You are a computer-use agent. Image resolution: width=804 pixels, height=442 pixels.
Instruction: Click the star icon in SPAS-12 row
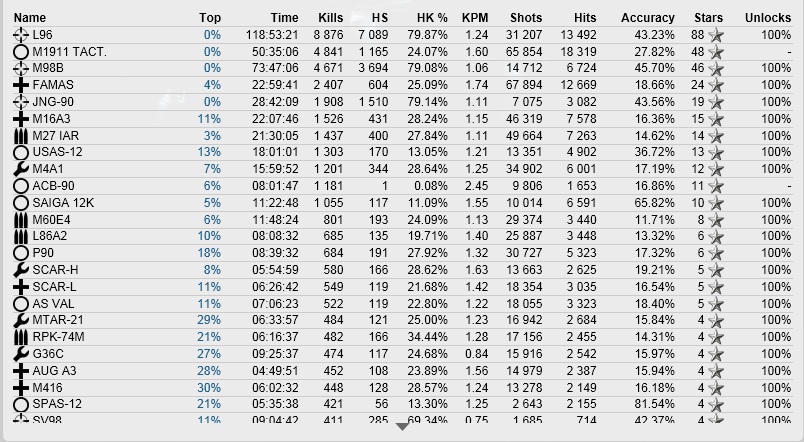coord(716,405)
